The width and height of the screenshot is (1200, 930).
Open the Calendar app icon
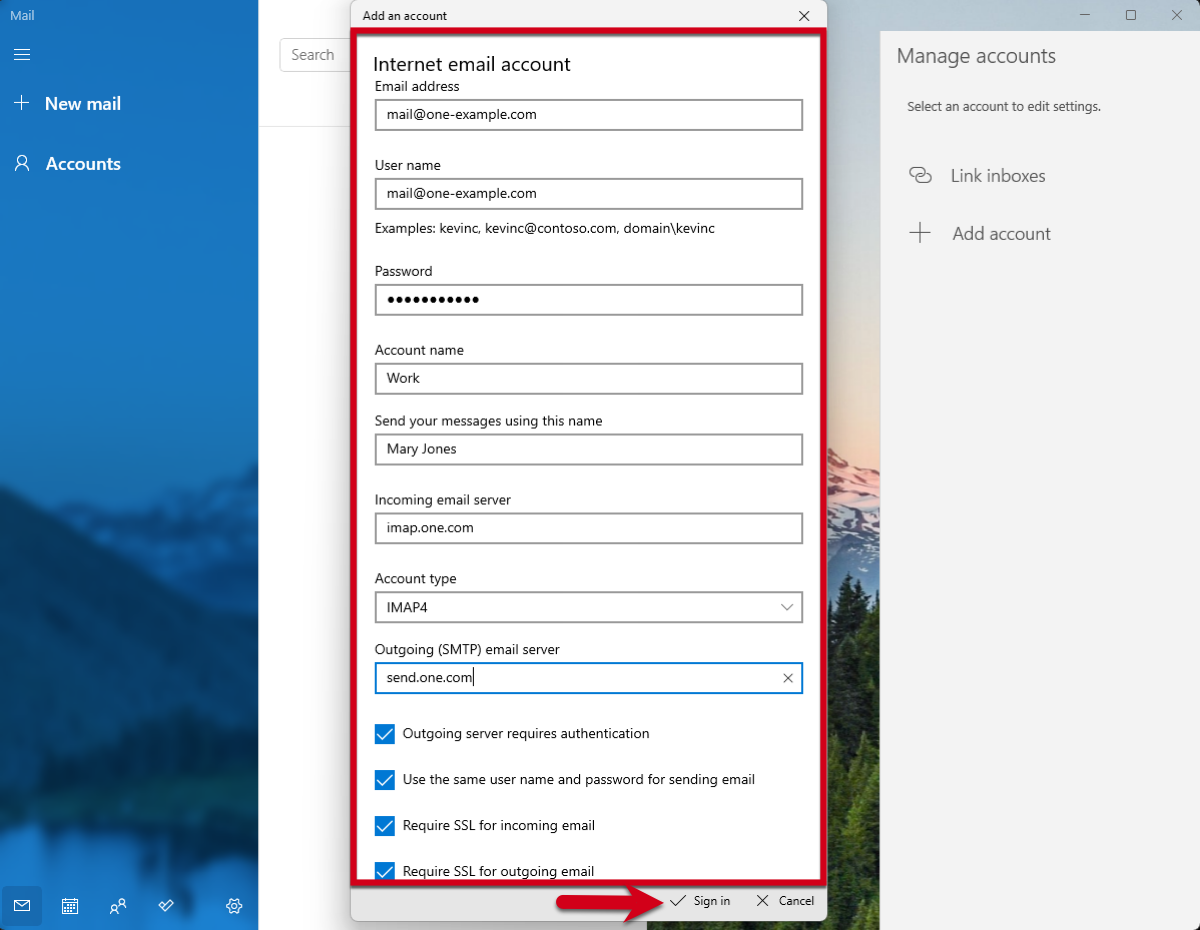click(70, 906)
